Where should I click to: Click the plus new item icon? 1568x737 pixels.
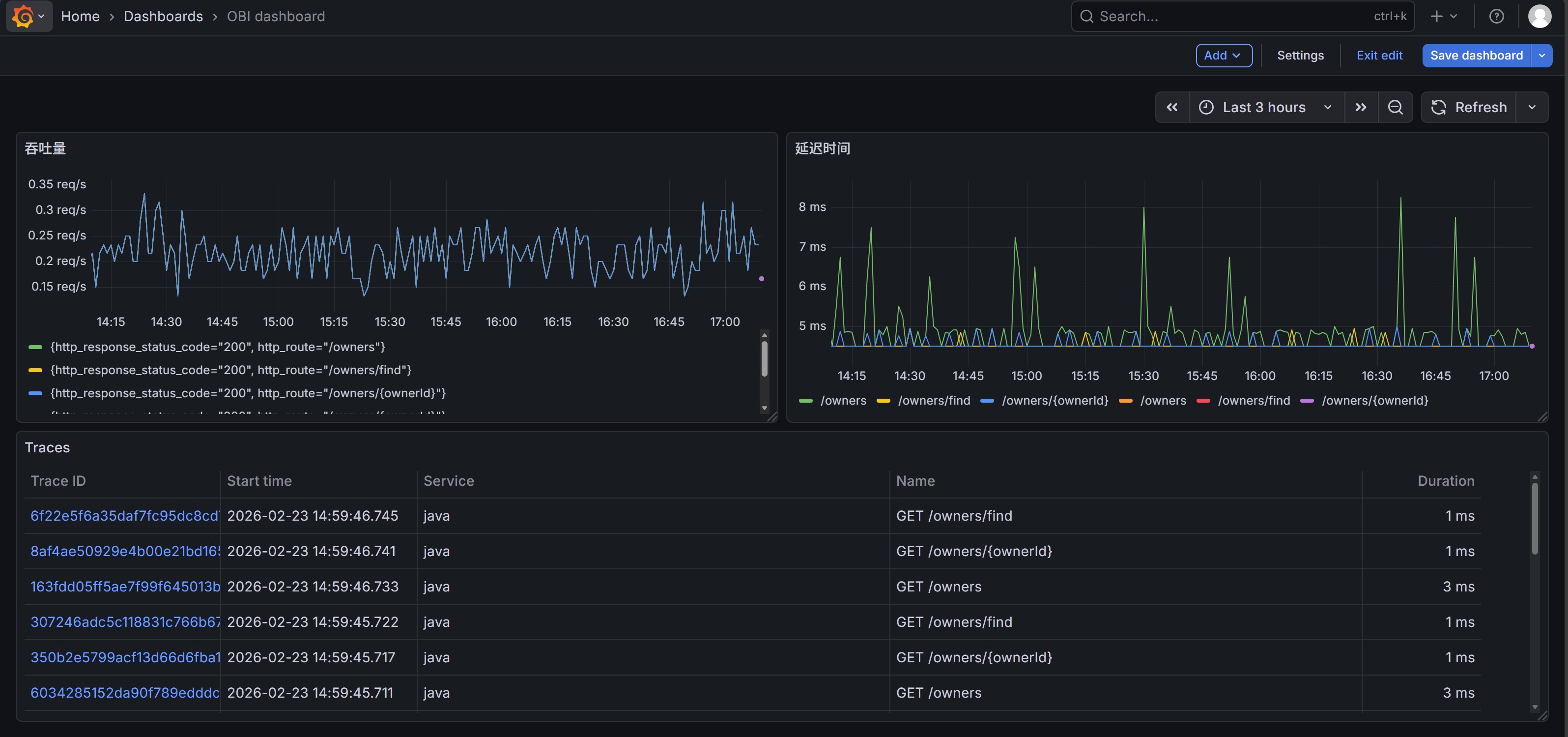[1436, 16]
